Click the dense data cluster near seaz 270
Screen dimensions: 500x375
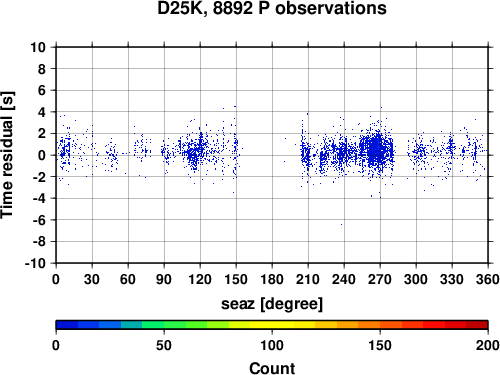tap(376, 151)
